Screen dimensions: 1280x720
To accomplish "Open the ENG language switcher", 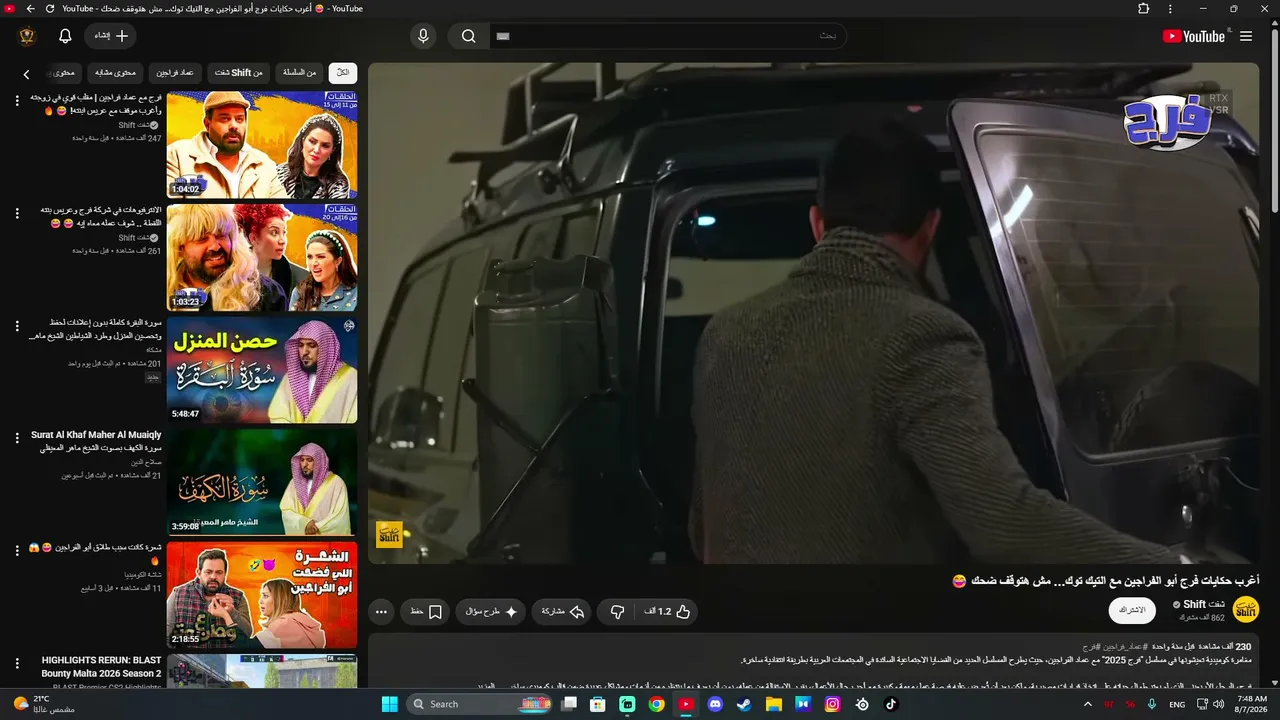I will tap(1177, 704).
